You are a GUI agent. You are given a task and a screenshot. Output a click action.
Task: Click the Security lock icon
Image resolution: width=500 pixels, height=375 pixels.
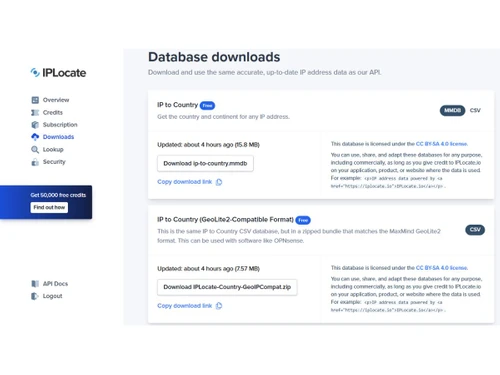[x=35, y=162]
